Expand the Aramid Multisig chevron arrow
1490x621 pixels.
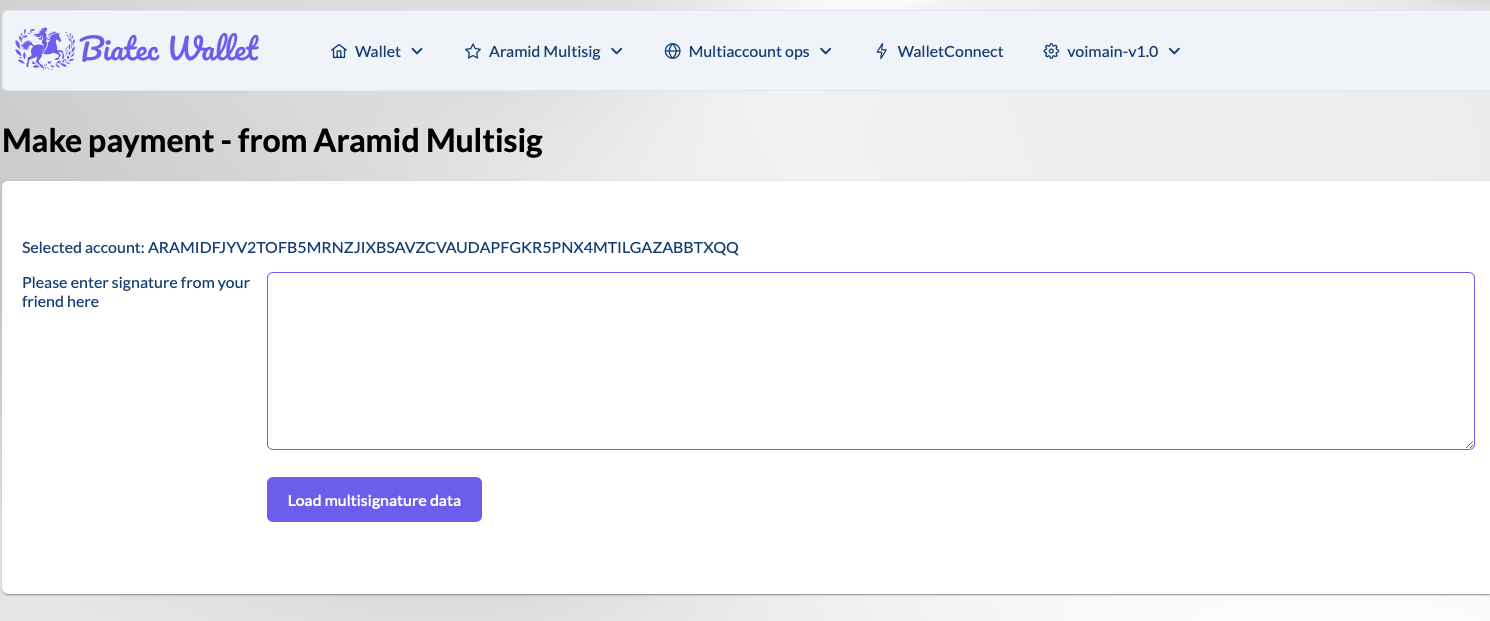click(617, 51)
